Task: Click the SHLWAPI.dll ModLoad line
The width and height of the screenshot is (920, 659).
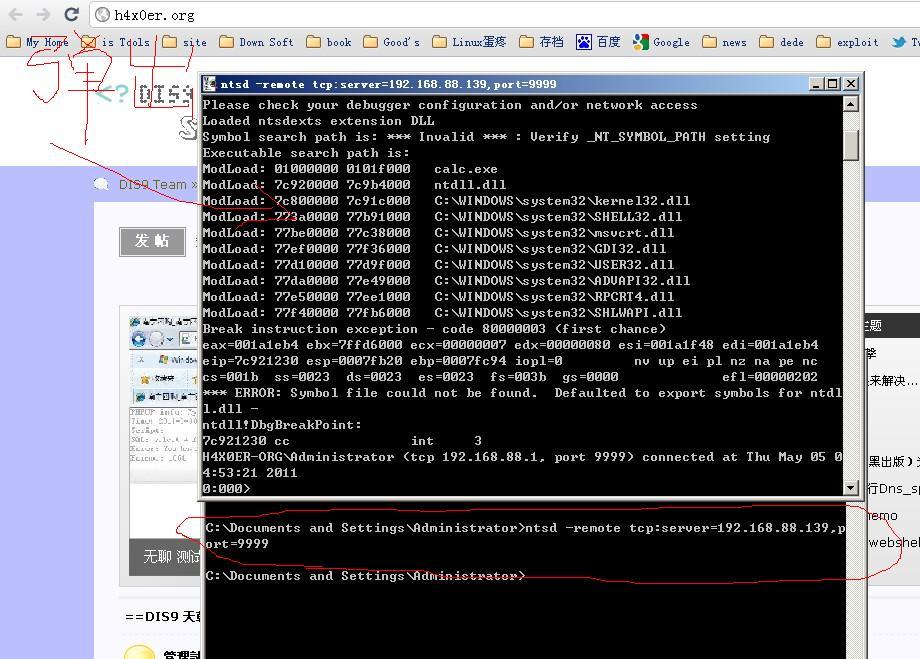Action: click(442, 313)
